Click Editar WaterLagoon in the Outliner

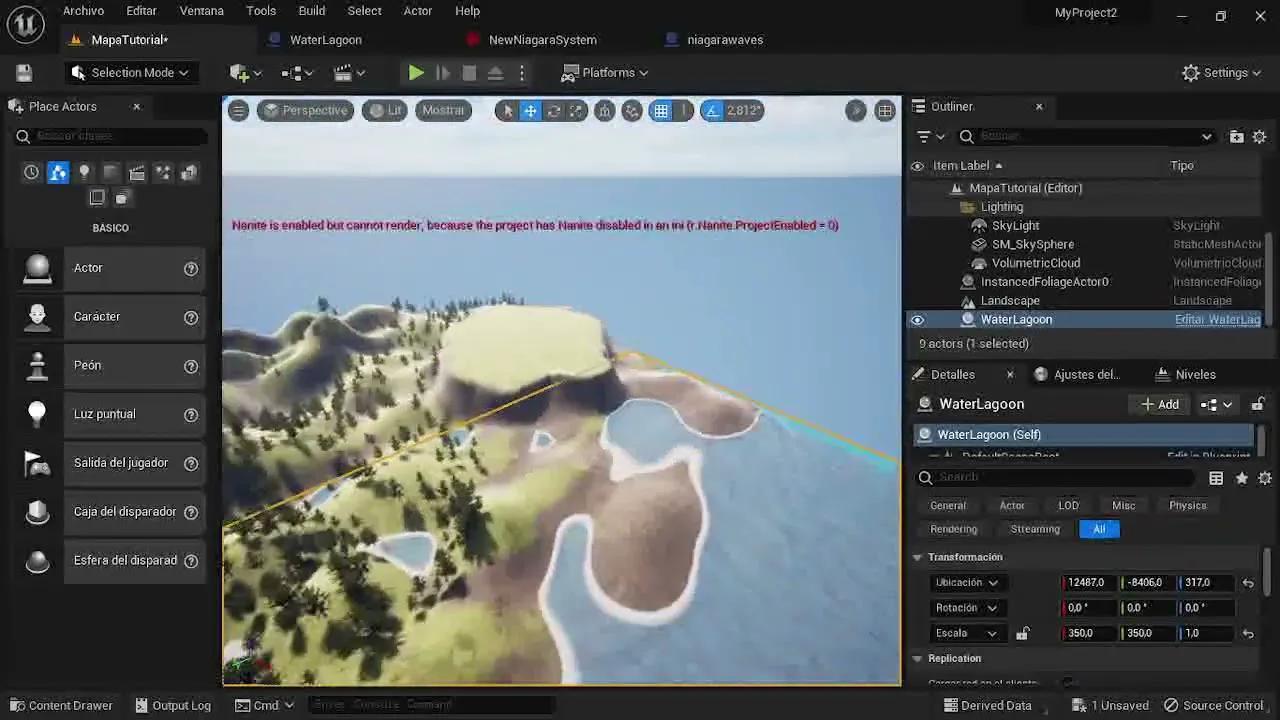pos(1217,319)
